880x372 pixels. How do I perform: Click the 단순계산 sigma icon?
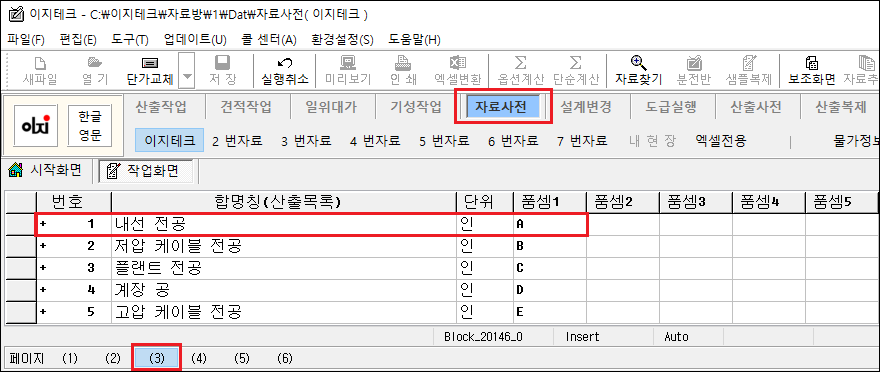tap(576, 62)
